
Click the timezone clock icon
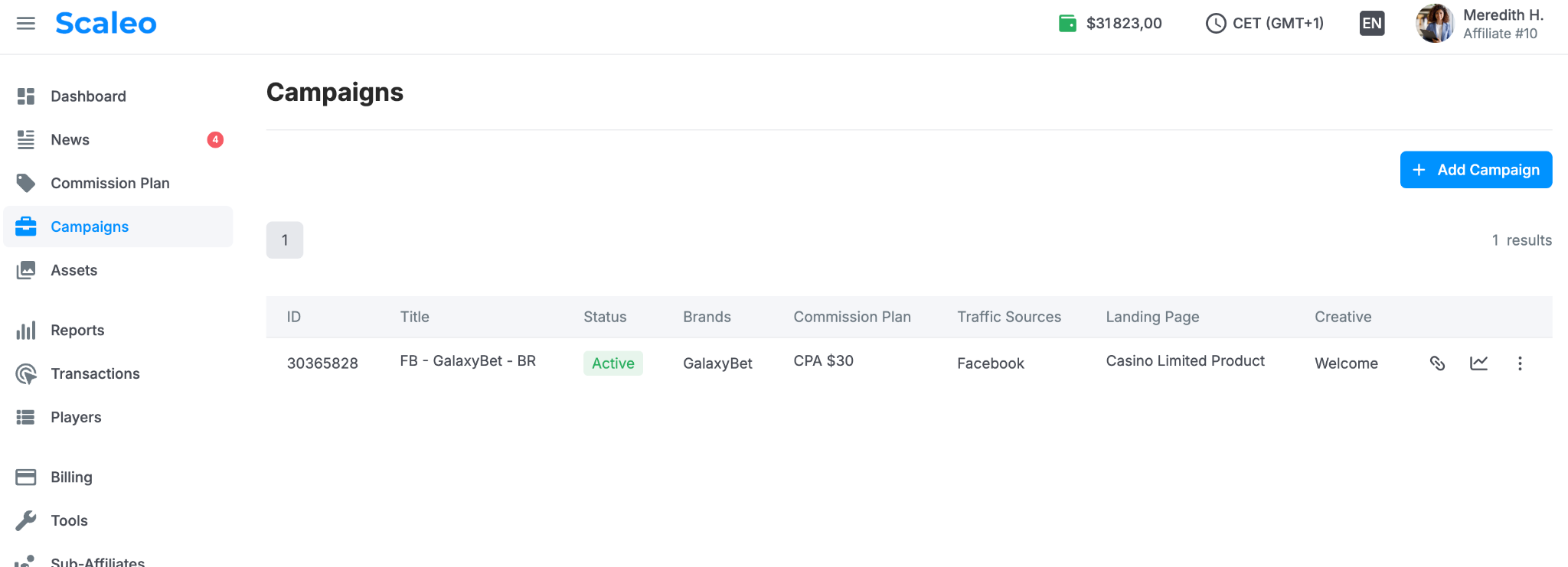coord(1216,23)
